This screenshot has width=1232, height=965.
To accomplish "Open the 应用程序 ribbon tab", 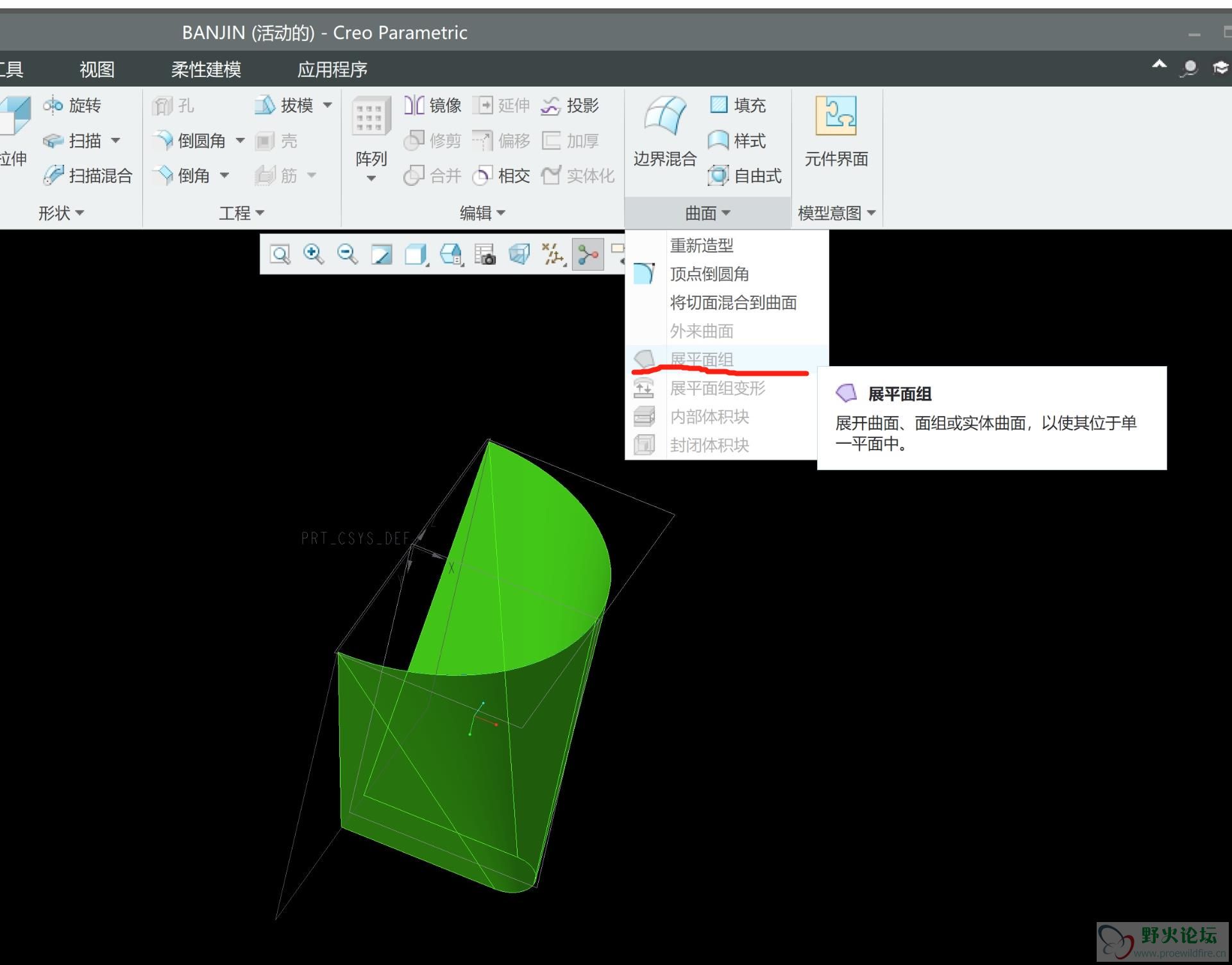I will tap(332, 69).
